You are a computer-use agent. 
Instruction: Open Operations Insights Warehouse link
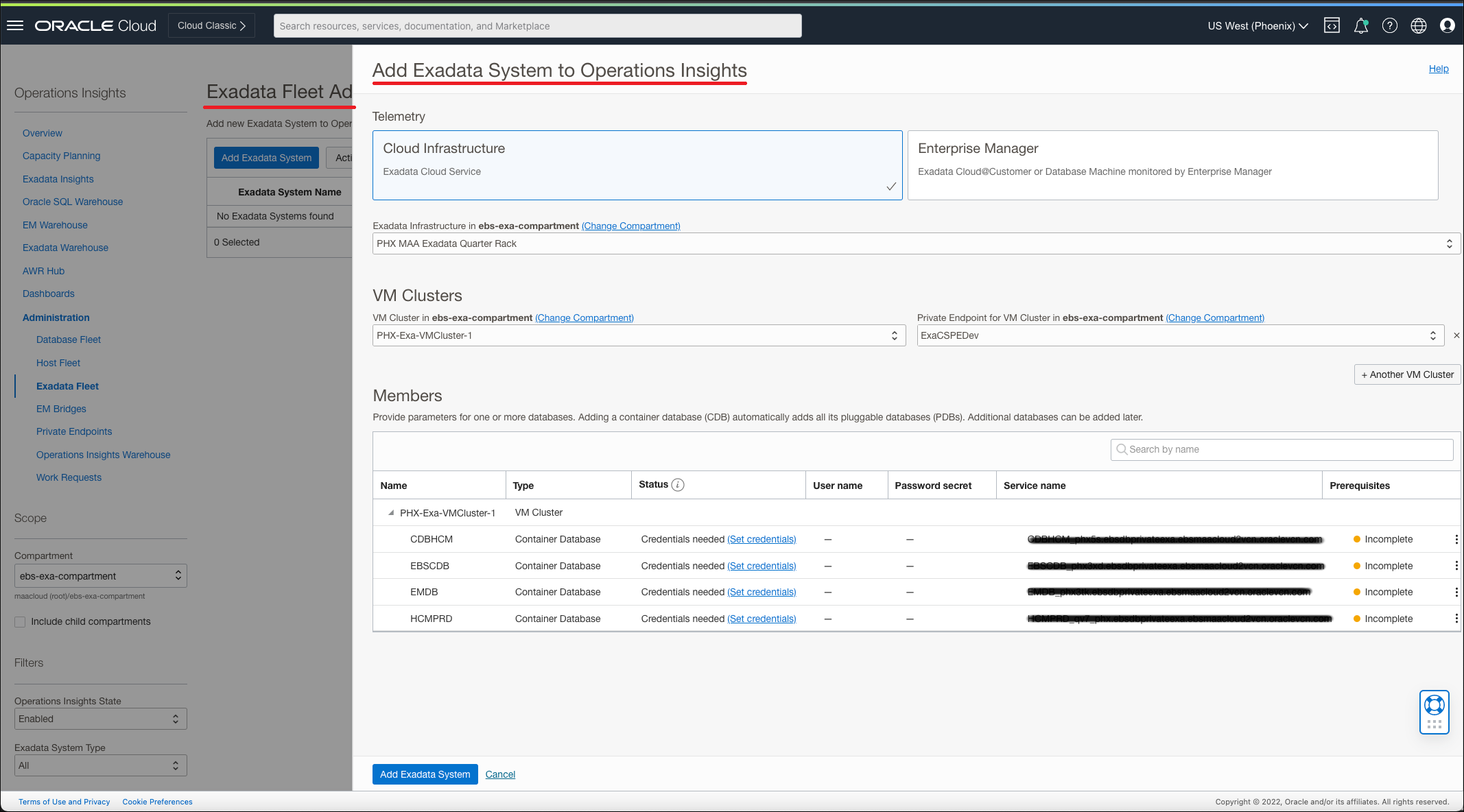[103, 455]
